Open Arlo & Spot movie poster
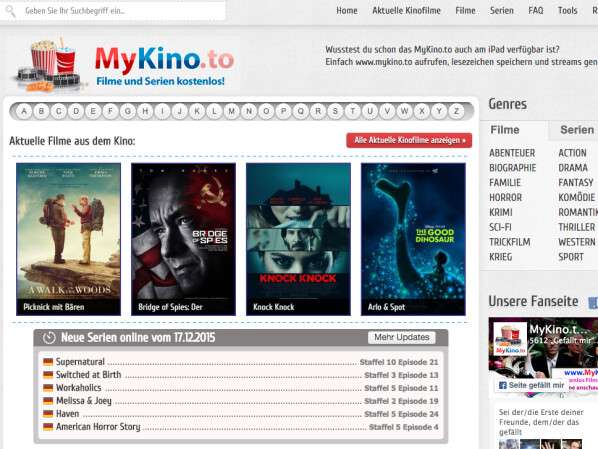 (413, 239)
